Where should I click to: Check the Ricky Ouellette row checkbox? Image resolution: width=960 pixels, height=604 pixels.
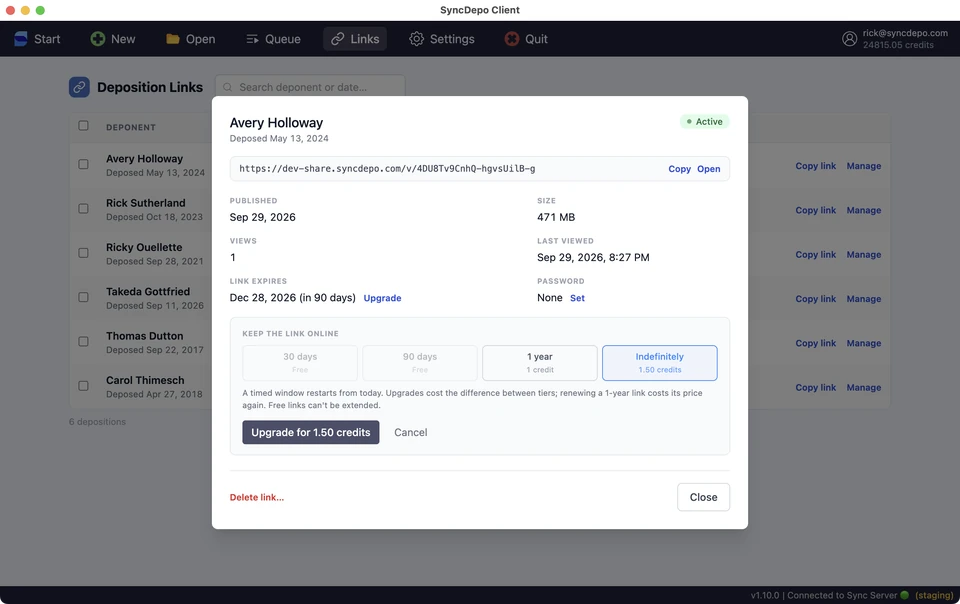[x=83, y=253]
